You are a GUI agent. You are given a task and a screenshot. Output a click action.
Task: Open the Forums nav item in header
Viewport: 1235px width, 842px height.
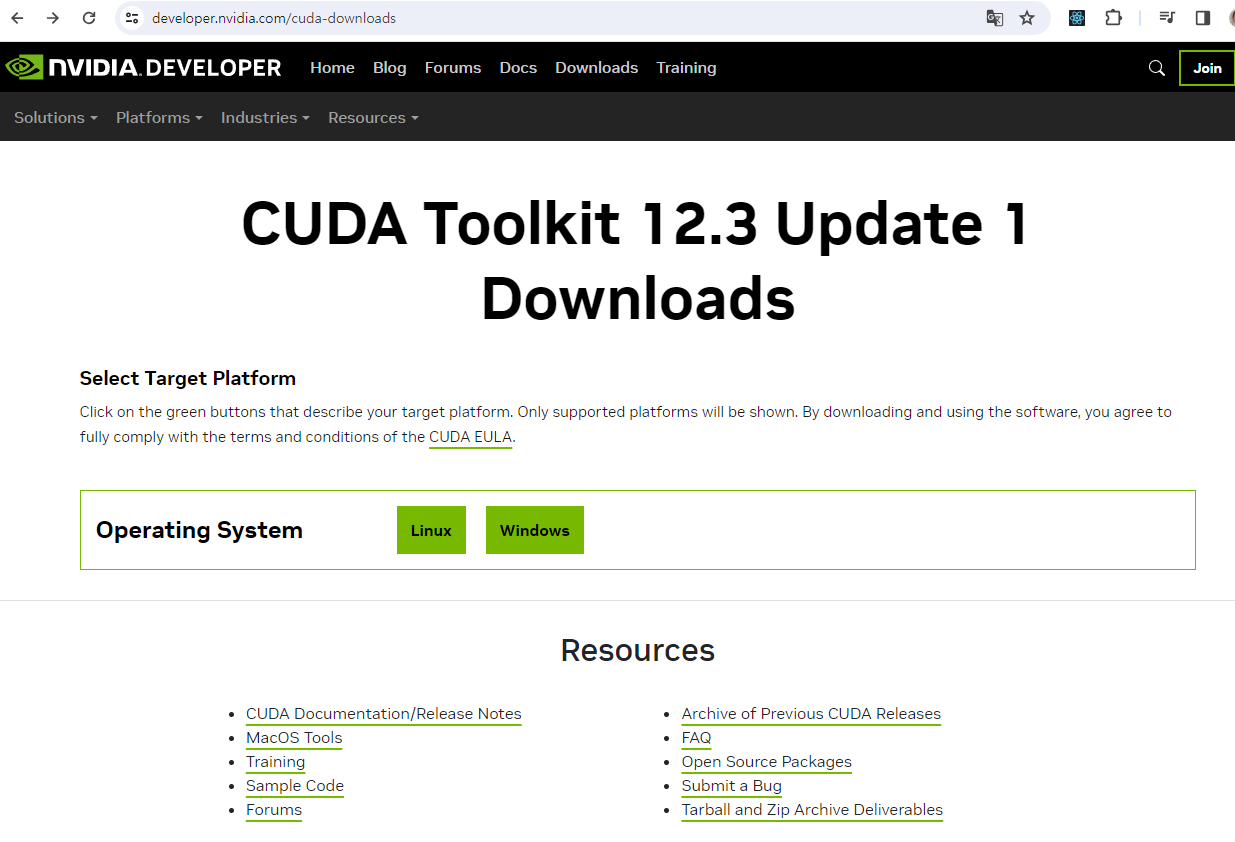click(x=453, y=67)
